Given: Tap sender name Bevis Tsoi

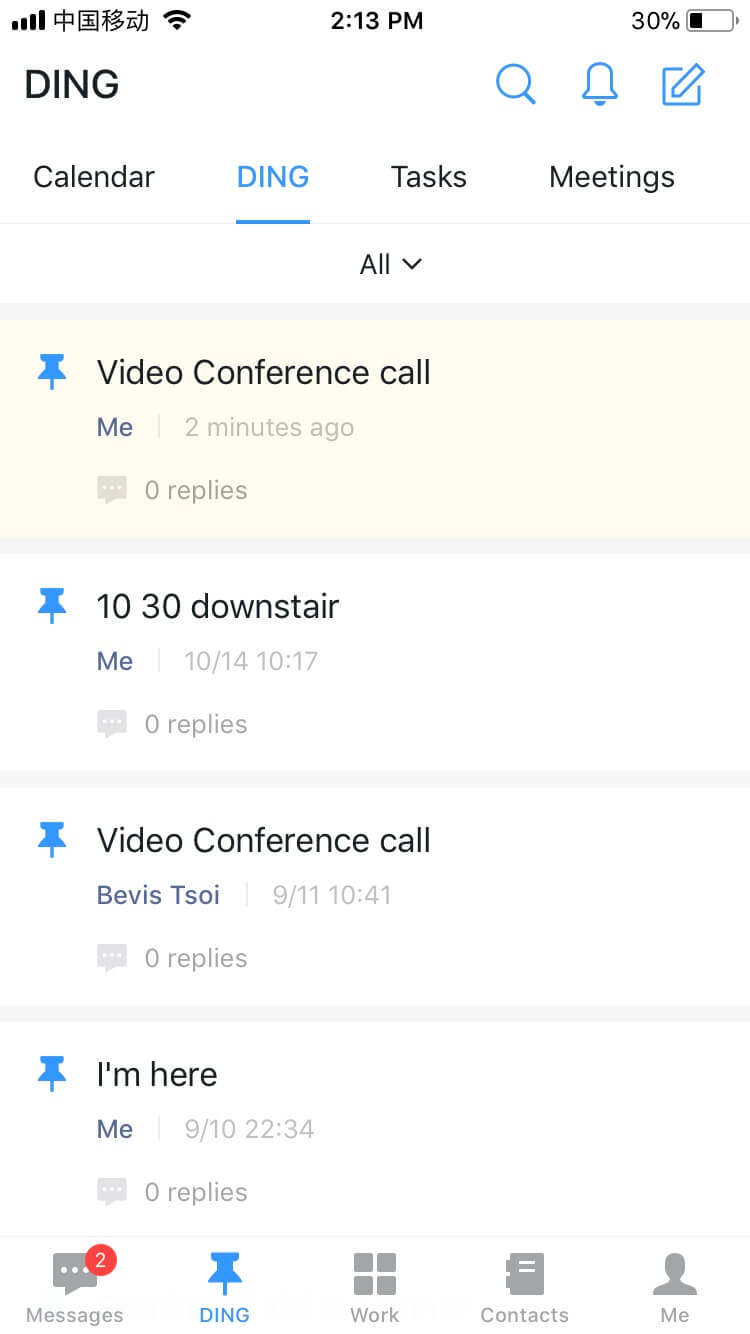Looking at the screenshot, I should click(x=158, y=894).
